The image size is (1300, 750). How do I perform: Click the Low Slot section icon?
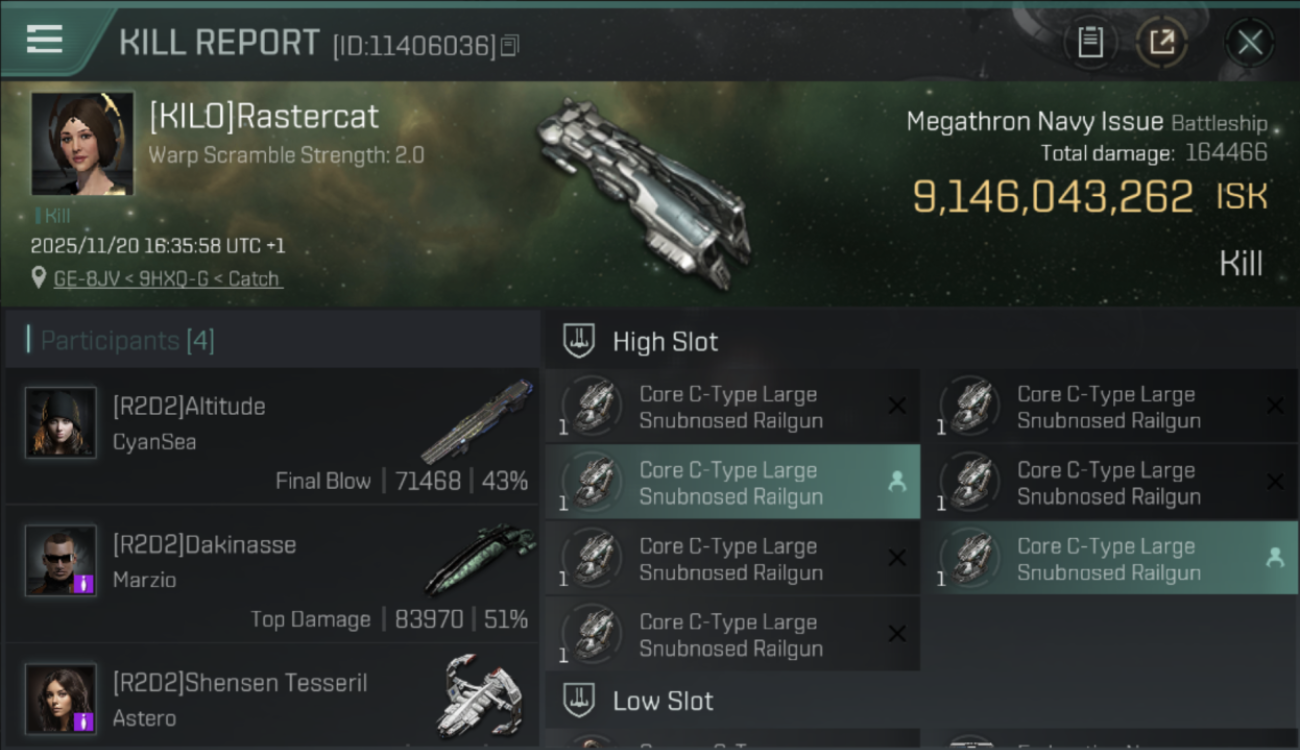tap(579, 701)
